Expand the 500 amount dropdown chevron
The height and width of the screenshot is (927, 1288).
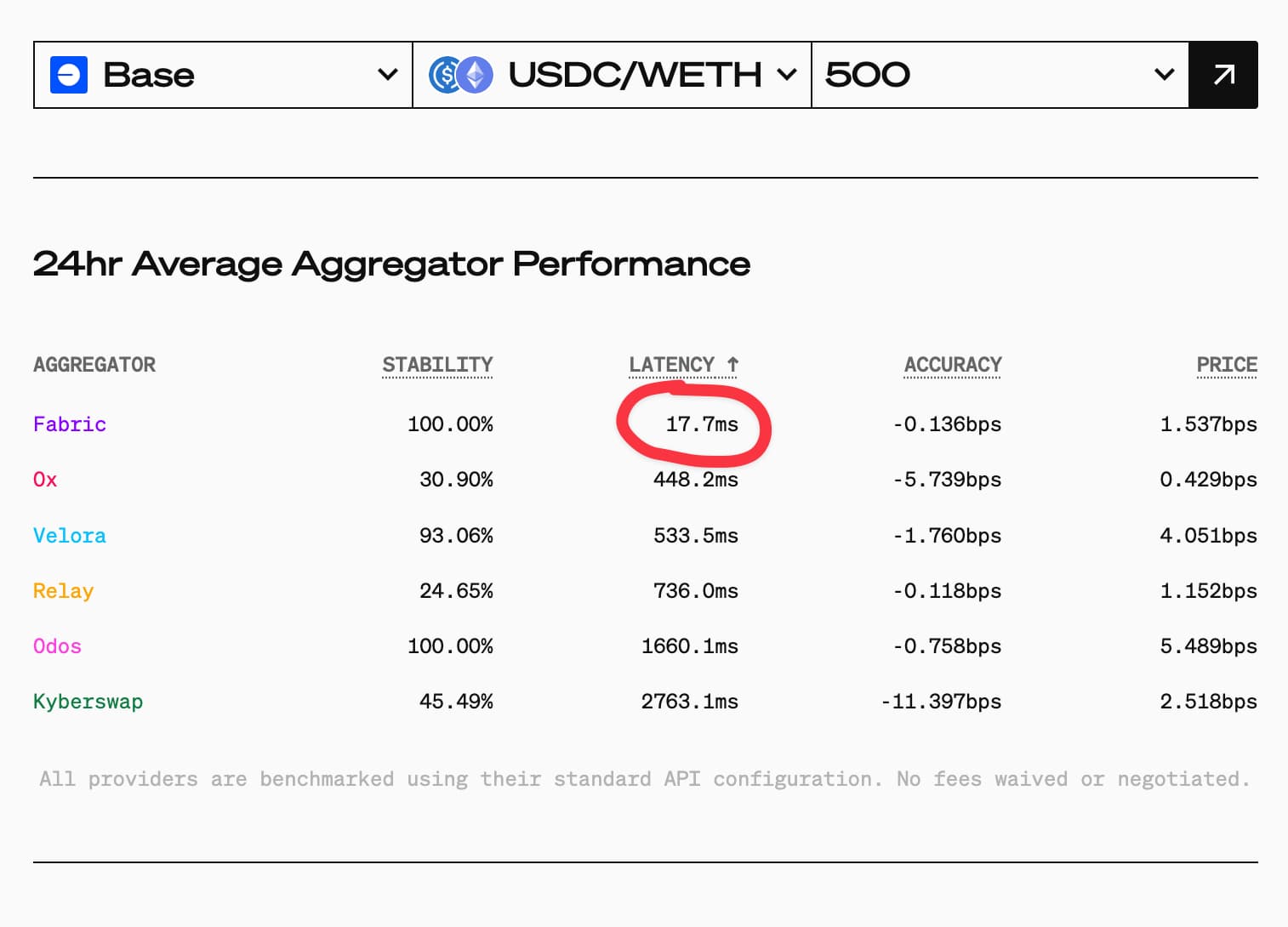click(x=1164, y=75)
